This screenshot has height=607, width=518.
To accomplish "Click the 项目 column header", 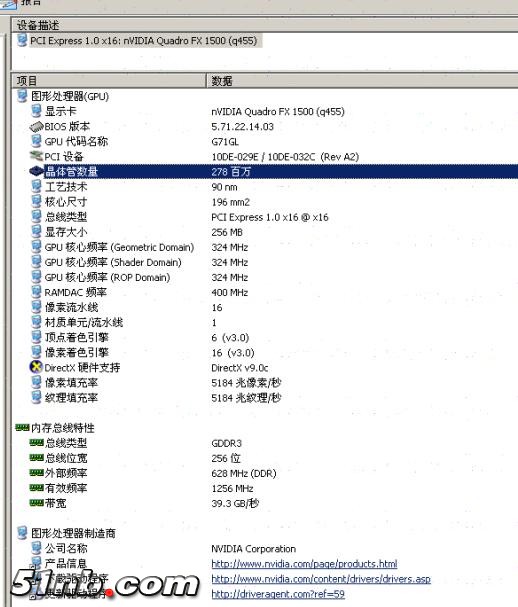I will pyautogui.click(x=109, y=81).
